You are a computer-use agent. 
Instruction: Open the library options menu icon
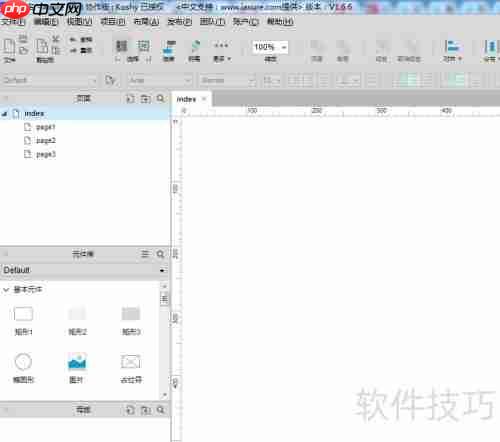145,254
